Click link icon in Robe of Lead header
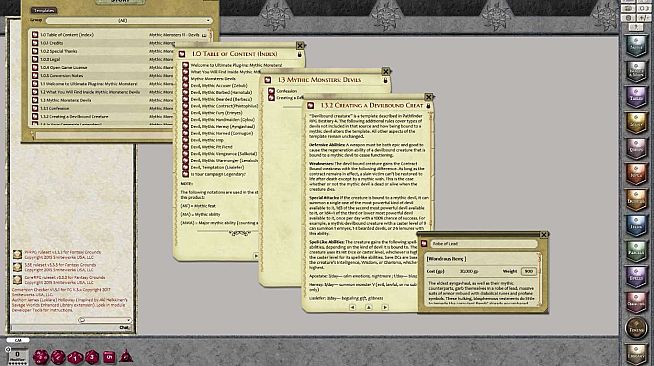654x366 pixels. [424, 243]
